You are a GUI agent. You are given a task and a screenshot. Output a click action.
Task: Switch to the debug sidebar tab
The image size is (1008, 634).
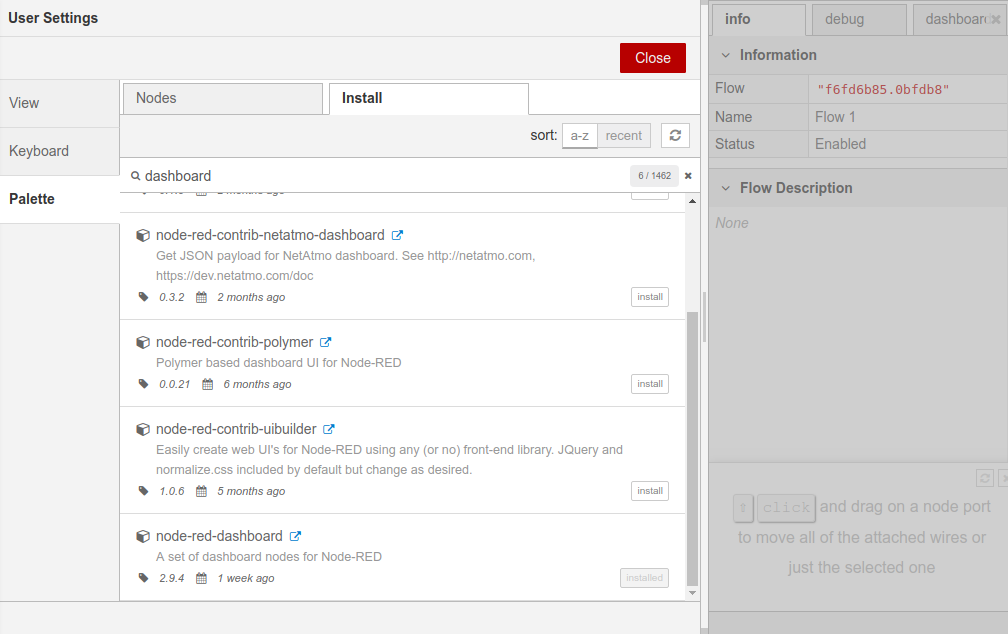coord(860,19)
